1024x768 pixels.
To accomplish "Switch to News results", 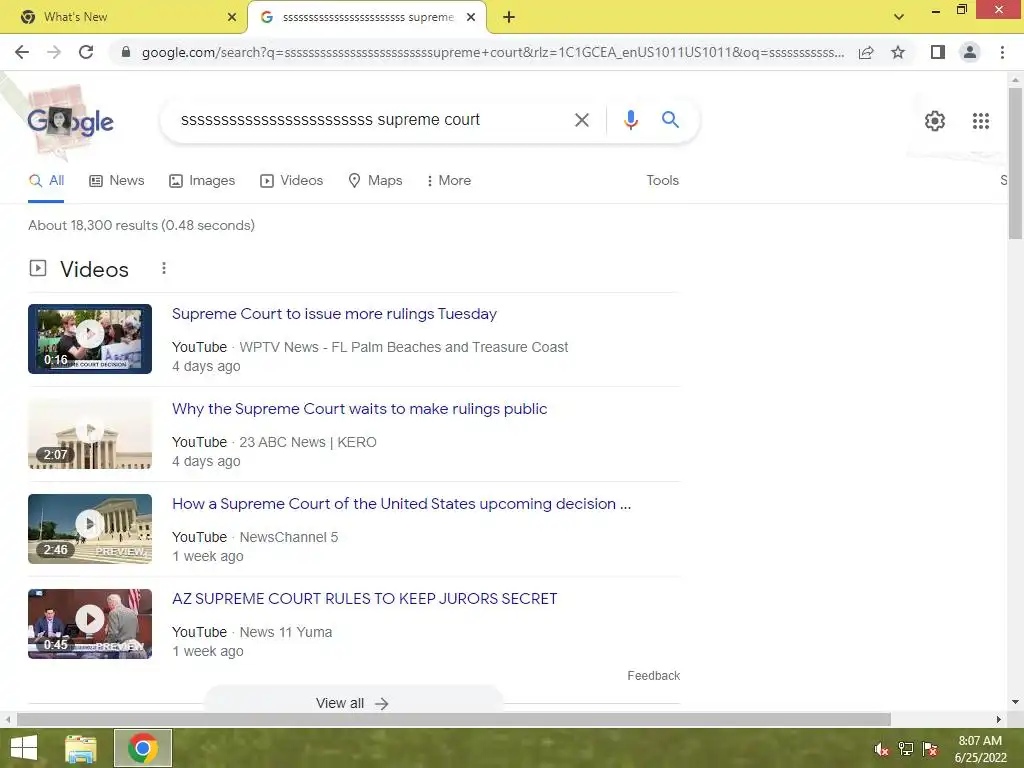I will click(116, 181).
